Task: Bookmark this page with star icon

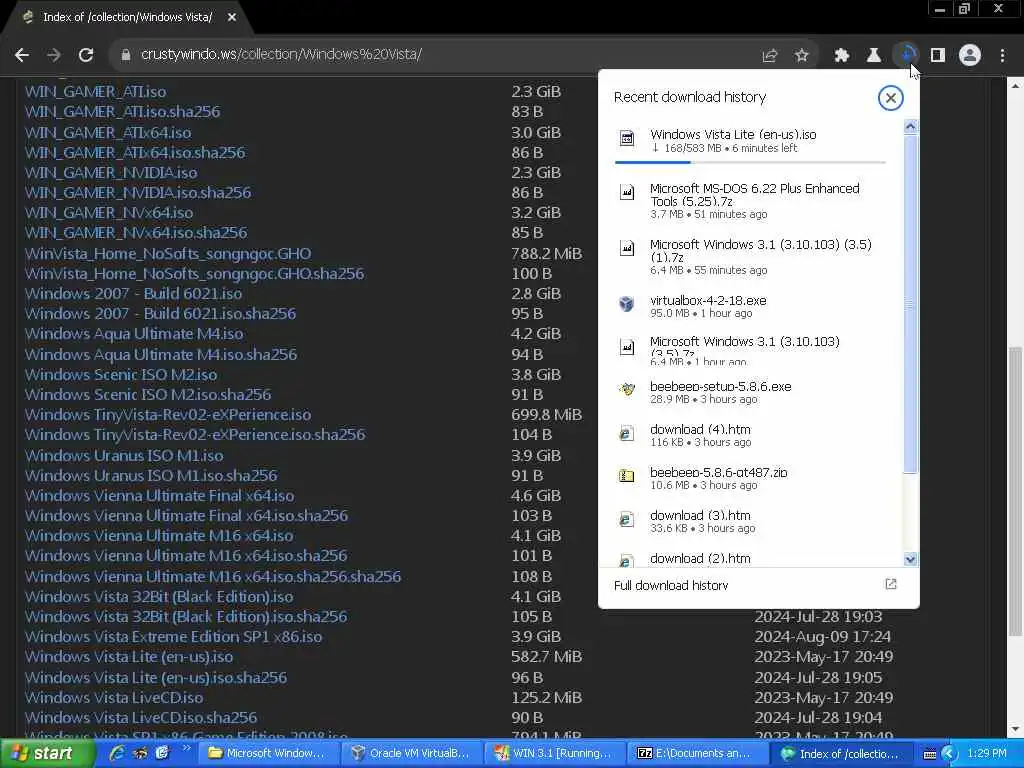Action: point(802,56)
